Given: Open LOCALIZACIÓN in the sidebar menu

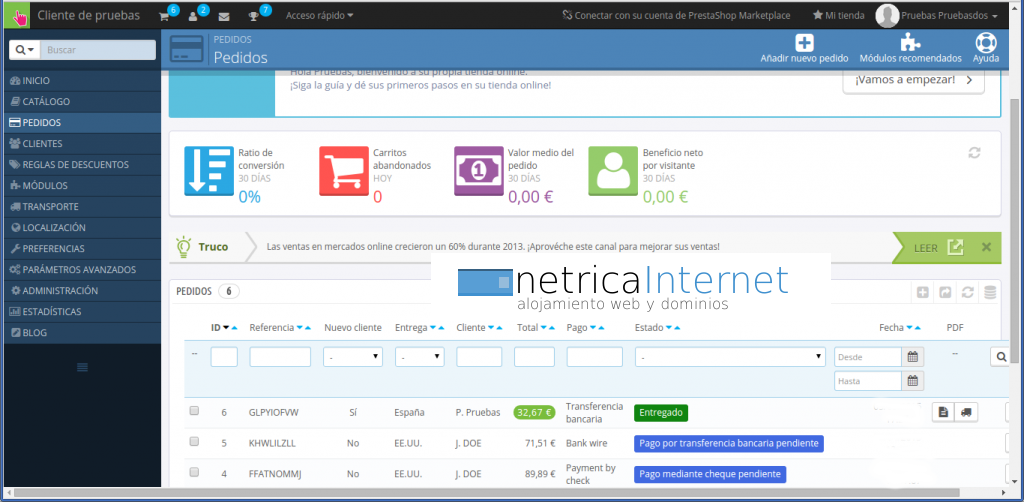Looking at the screenshot, I should 82,228.
